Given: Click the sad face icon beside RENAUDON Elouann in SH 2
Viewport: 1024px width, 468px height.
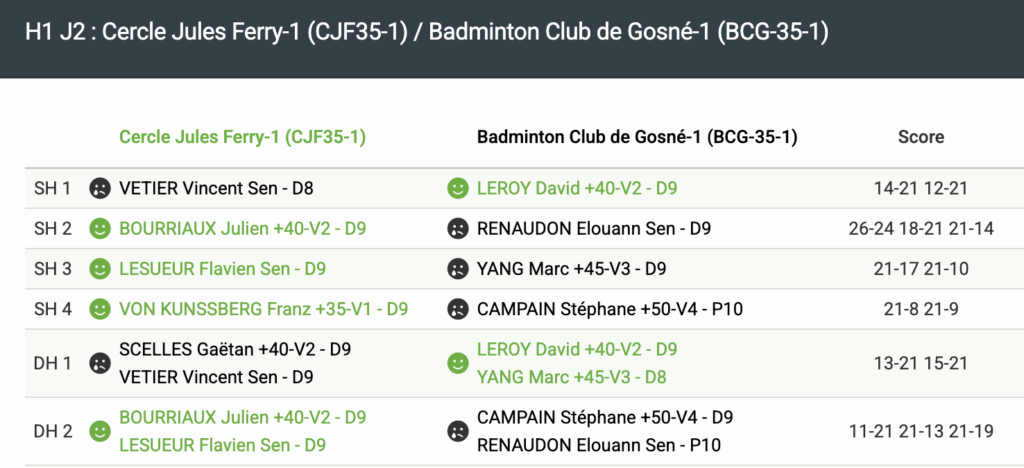Looking at the screenshot, I should [457, 229].
